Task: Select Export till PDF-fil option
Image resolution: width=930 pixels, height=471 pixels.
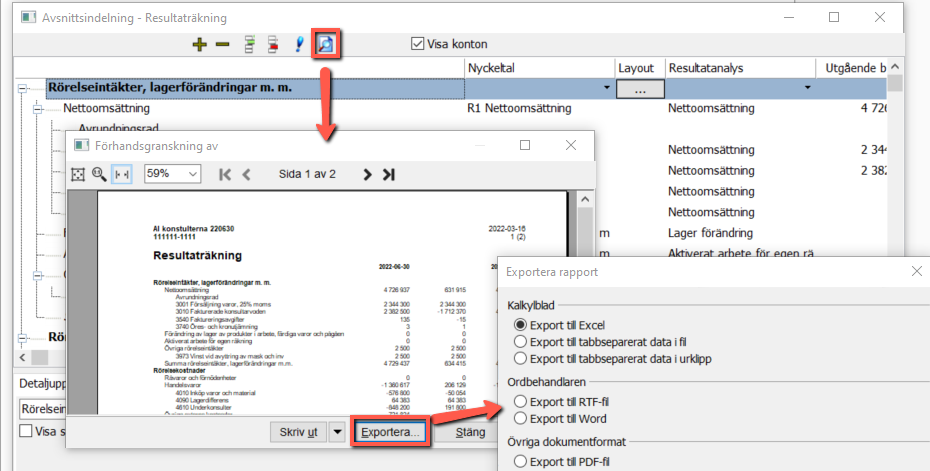Action: point(520,461)
